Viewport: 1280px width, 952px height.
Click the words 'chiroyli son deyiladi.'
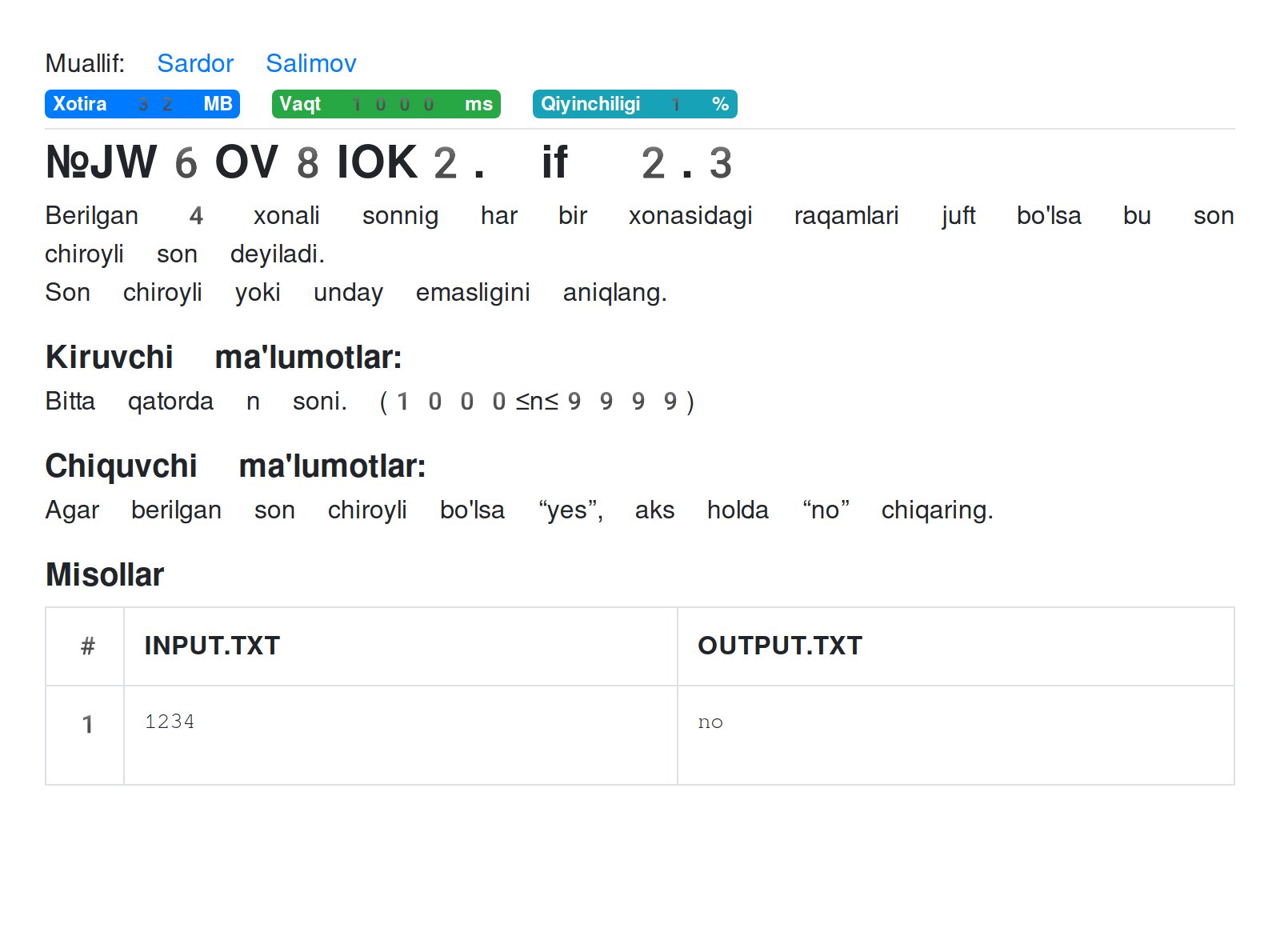(185, 254)
